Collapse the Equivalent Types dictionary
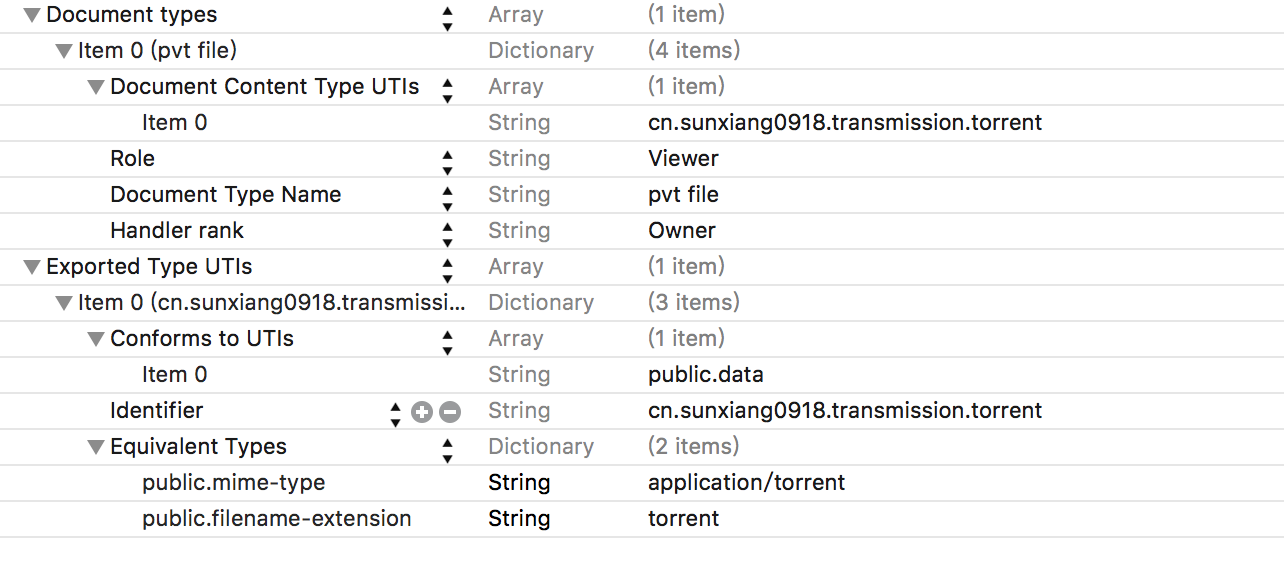 96,447
